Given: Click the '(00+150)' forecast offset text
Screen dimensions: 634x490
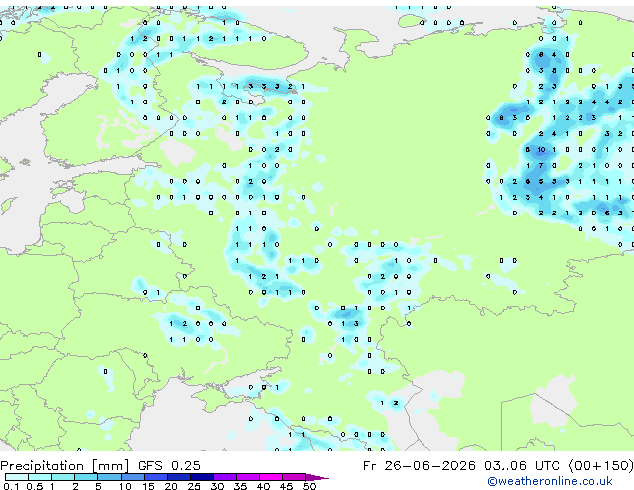Looking at the screenshot, I should (600, 465).
